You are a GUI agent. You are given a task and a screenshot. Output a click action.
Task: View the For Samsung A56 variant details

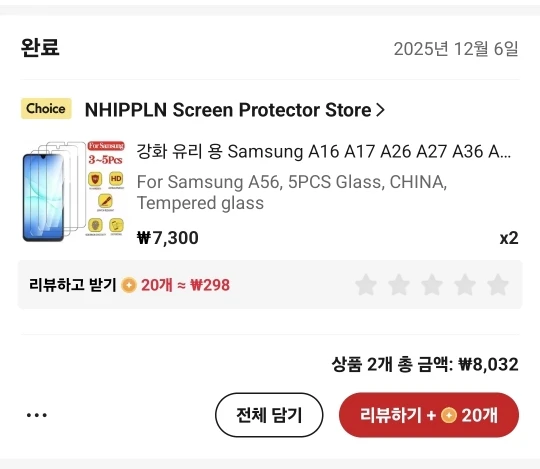point(292,192)
